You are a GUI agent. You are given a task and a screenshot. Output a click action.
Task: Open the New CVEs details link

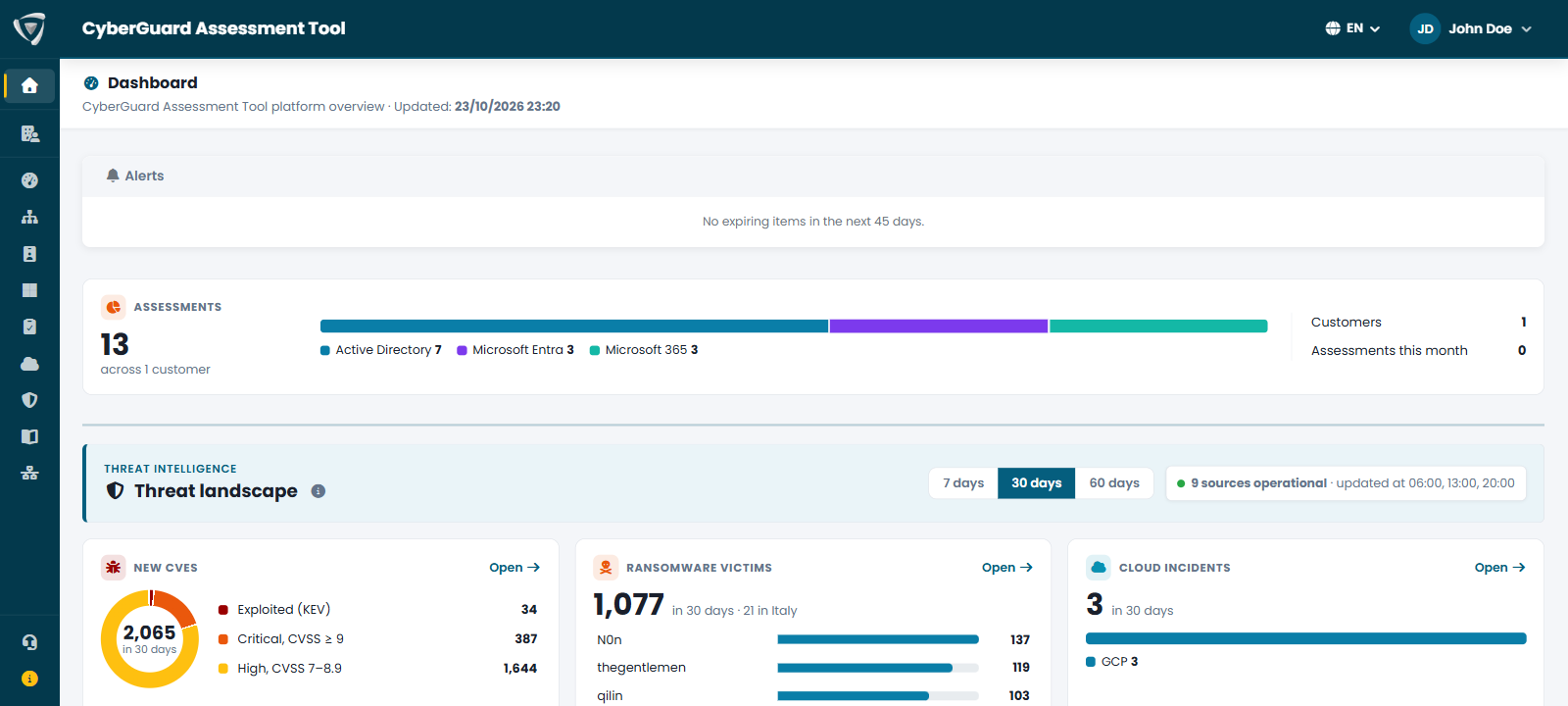[x=514, y=568]
